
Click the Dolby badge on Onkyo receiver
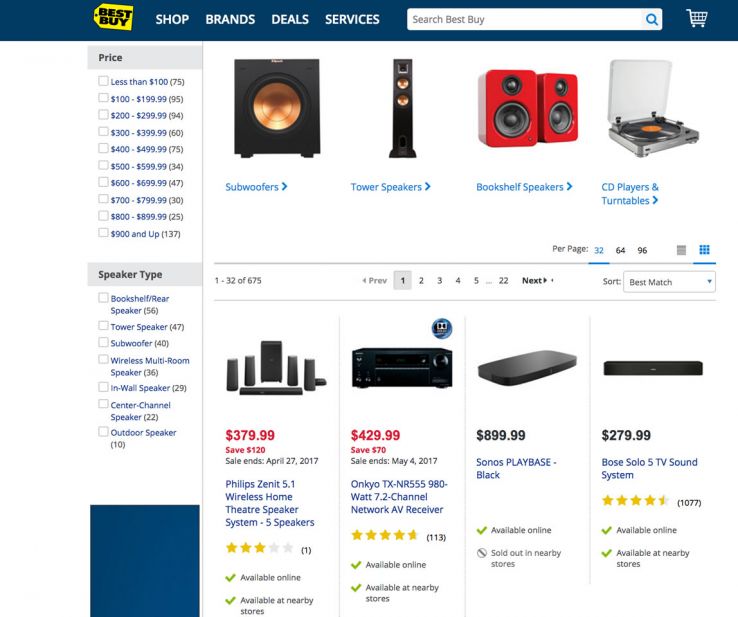[x=442, y=328]
